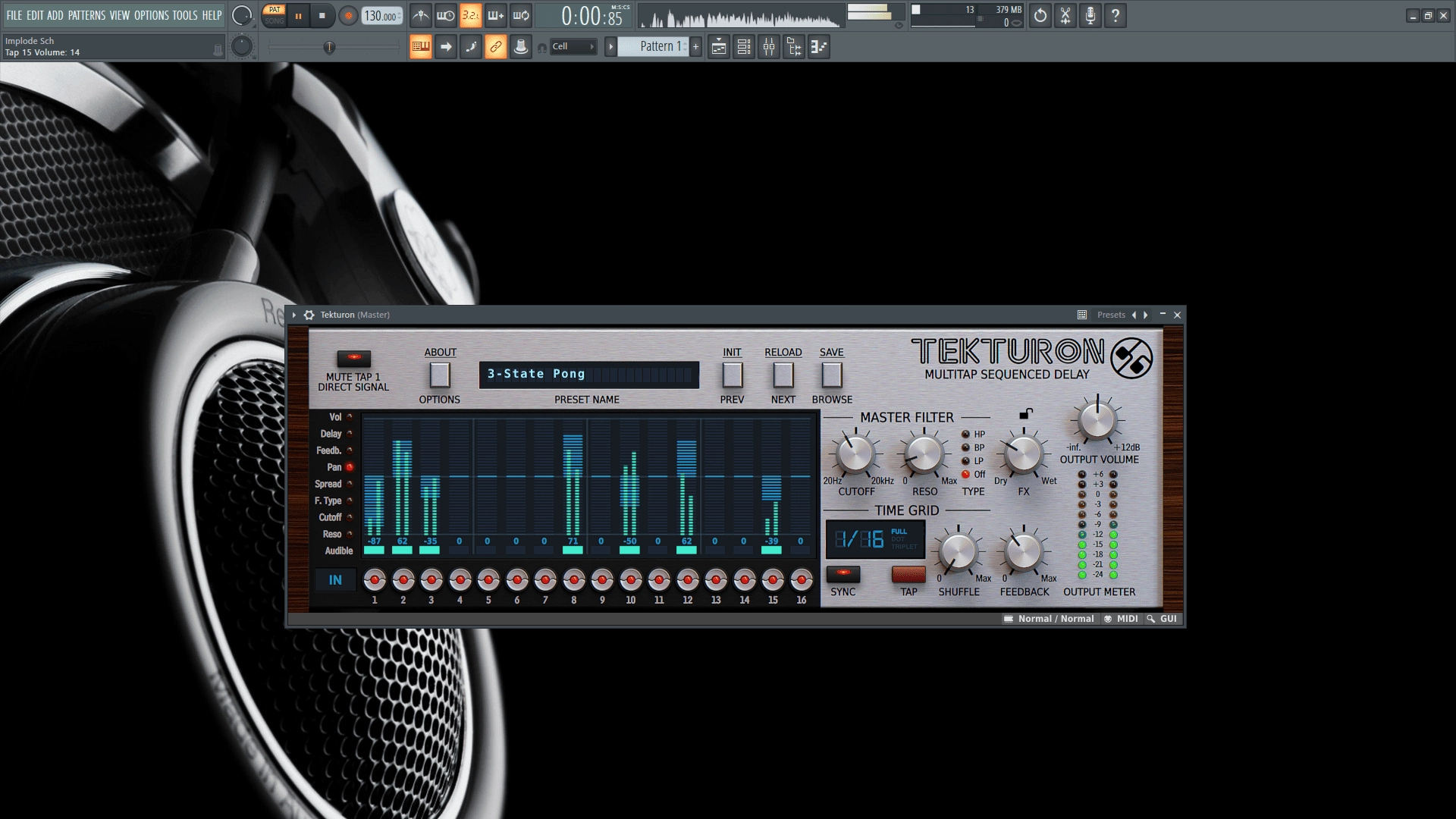Open the TOOLS menu
Screen dimensions: 1456x819
[185, 15]
